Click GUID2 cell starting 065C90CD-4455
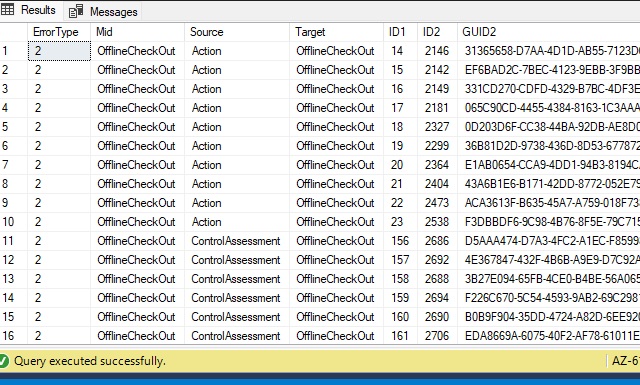Screen dimensions: 640x385 (549, 108)
